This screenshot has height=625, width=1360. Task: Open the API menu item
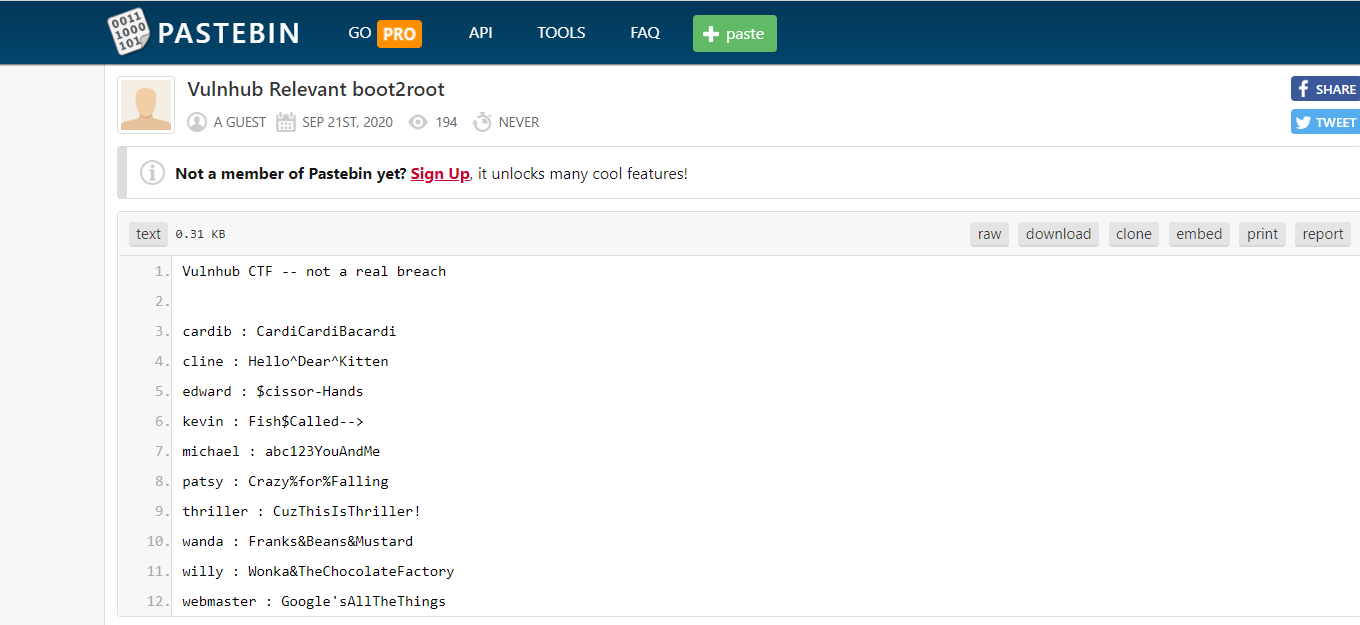click(x=481, y=33)
